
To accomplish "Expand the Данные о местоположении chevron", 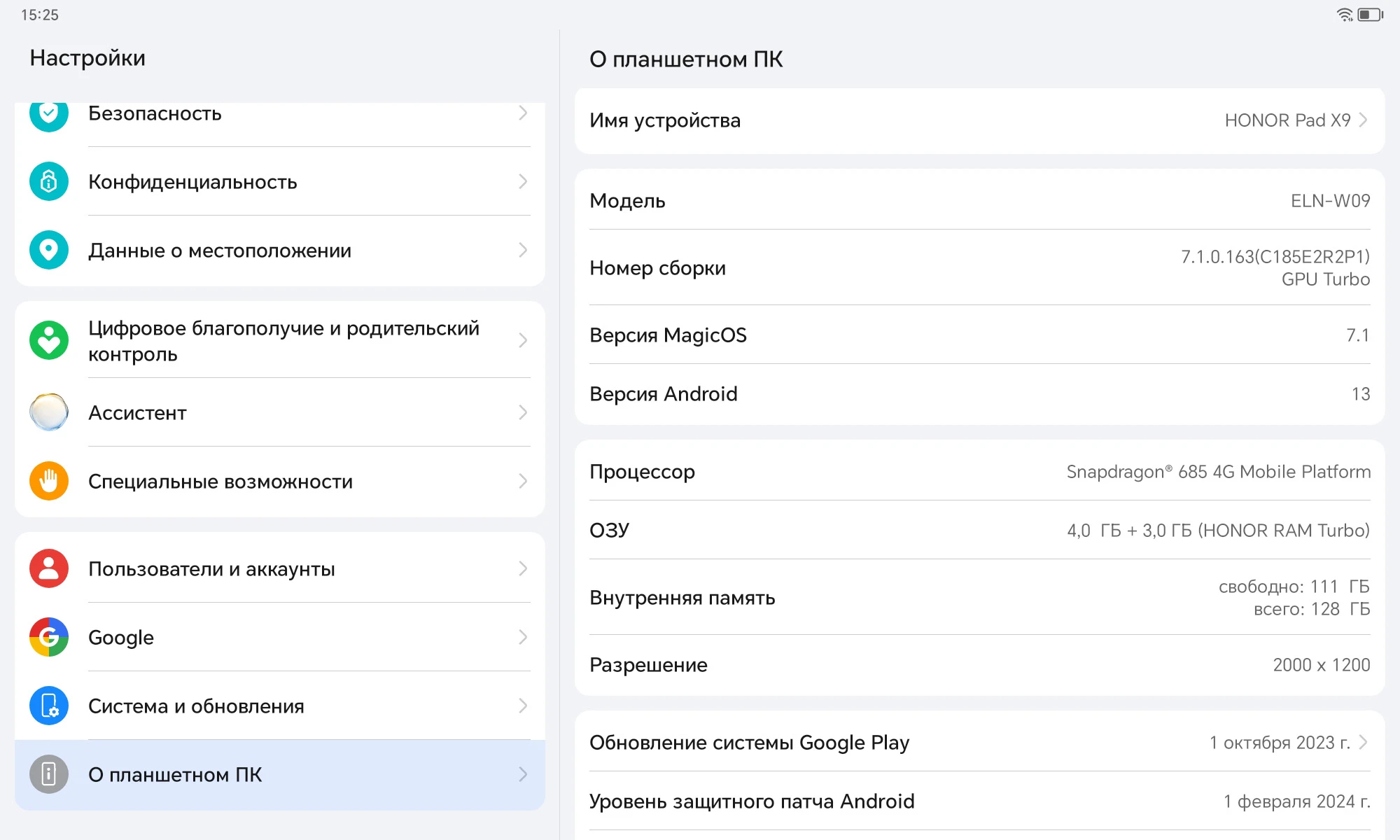I will [523, 251].
